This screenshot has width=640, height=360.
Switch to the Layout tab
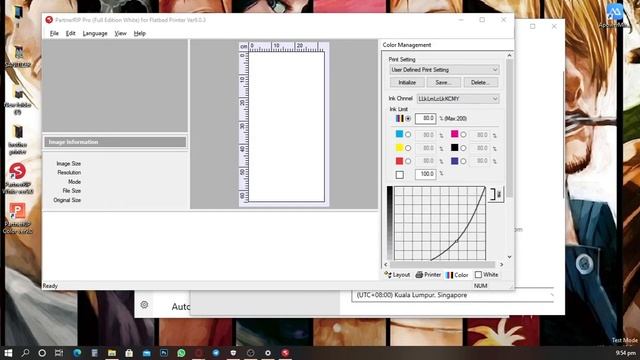(397, 275)
